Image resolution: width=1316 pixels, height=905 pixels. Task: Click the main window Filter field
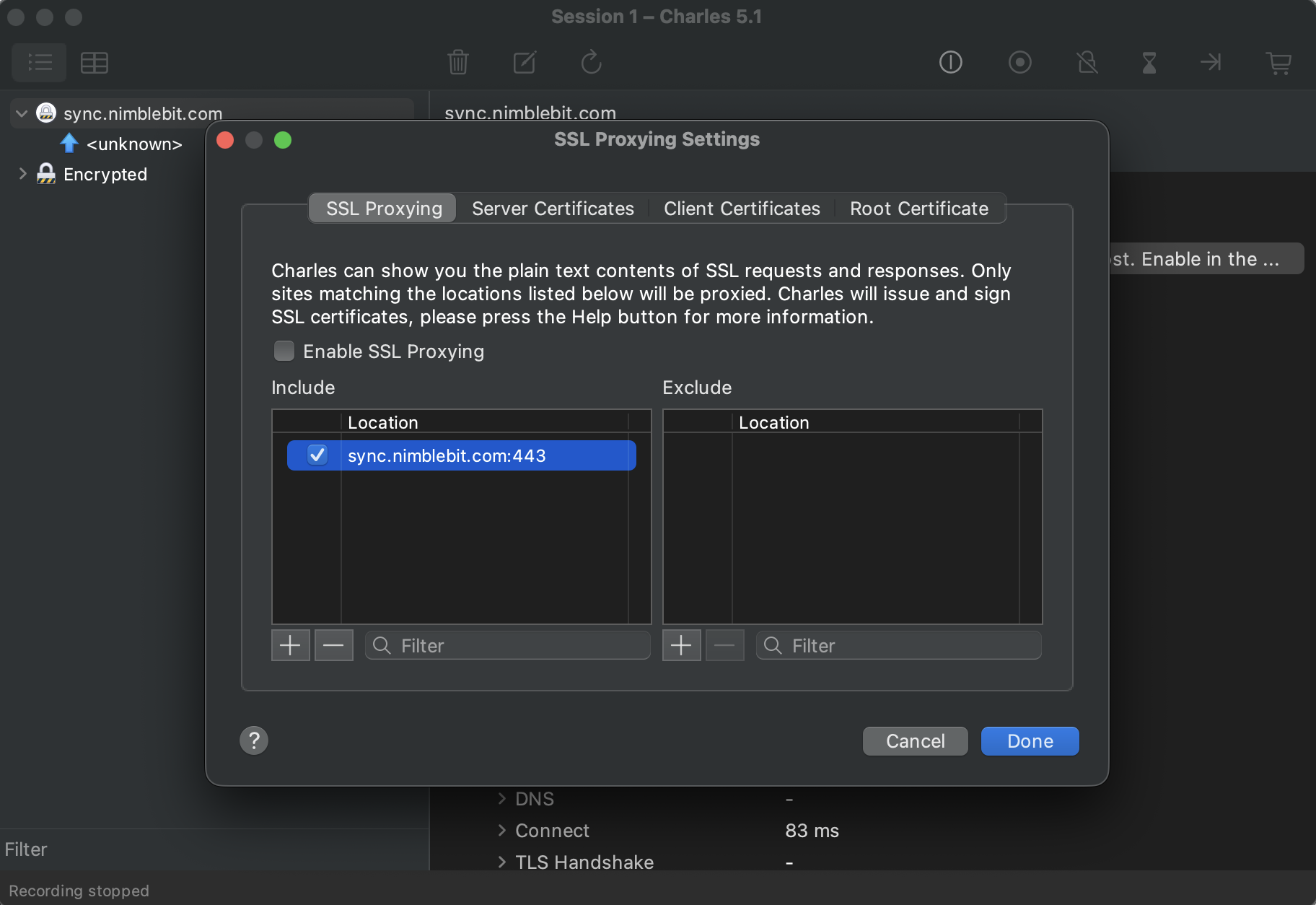tap(214, 849)
